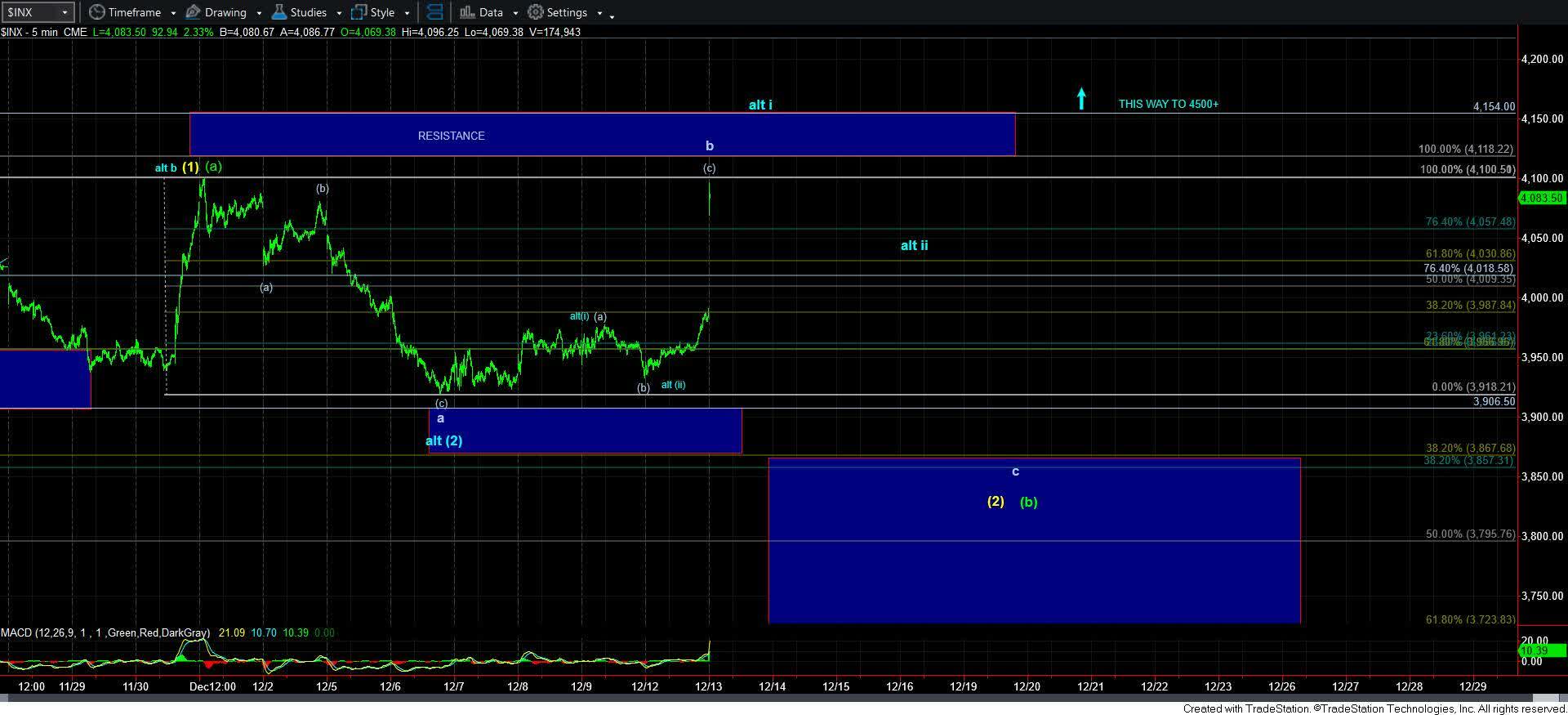Expand the Drawing dropdown arrow
Screen dimensions: 1568x715
(259, 13)
